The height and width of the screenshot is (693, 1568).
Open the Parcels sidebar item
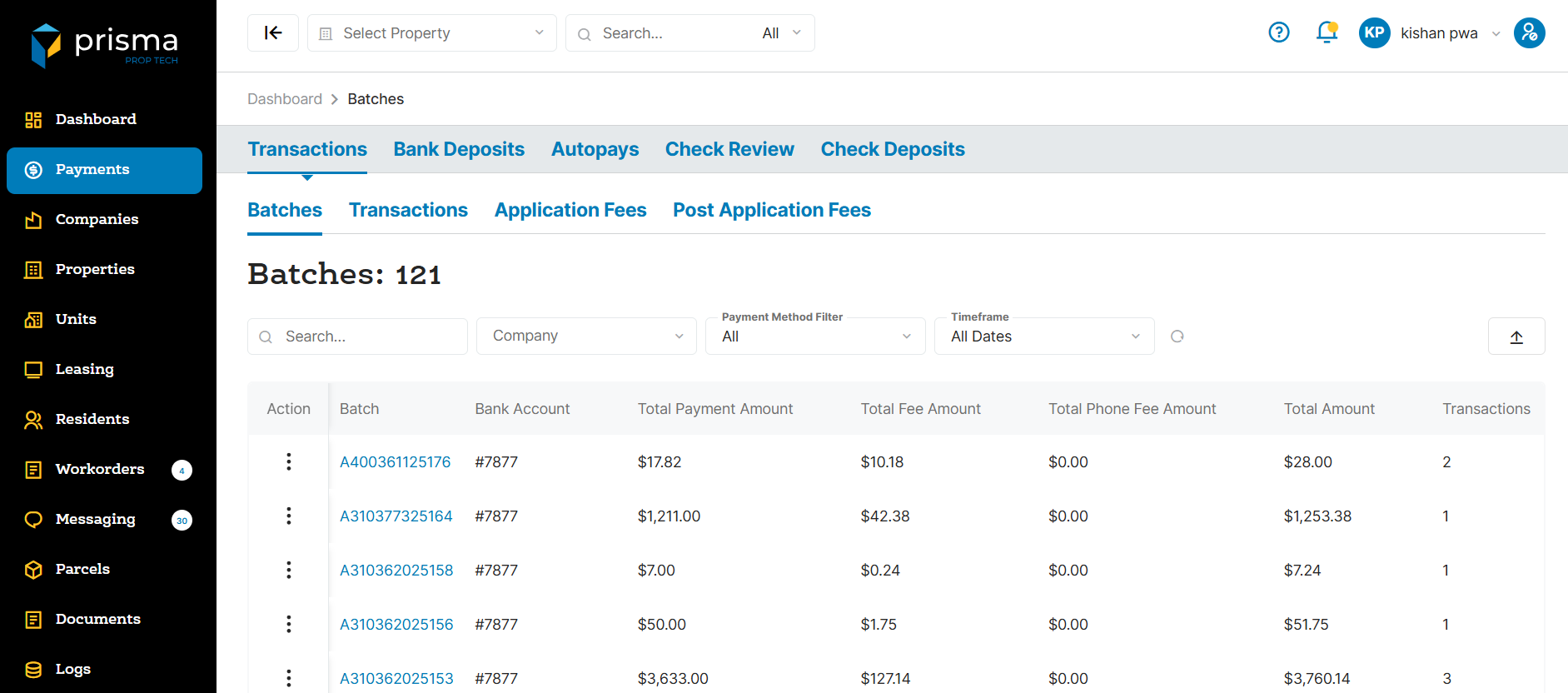(82, 569)
